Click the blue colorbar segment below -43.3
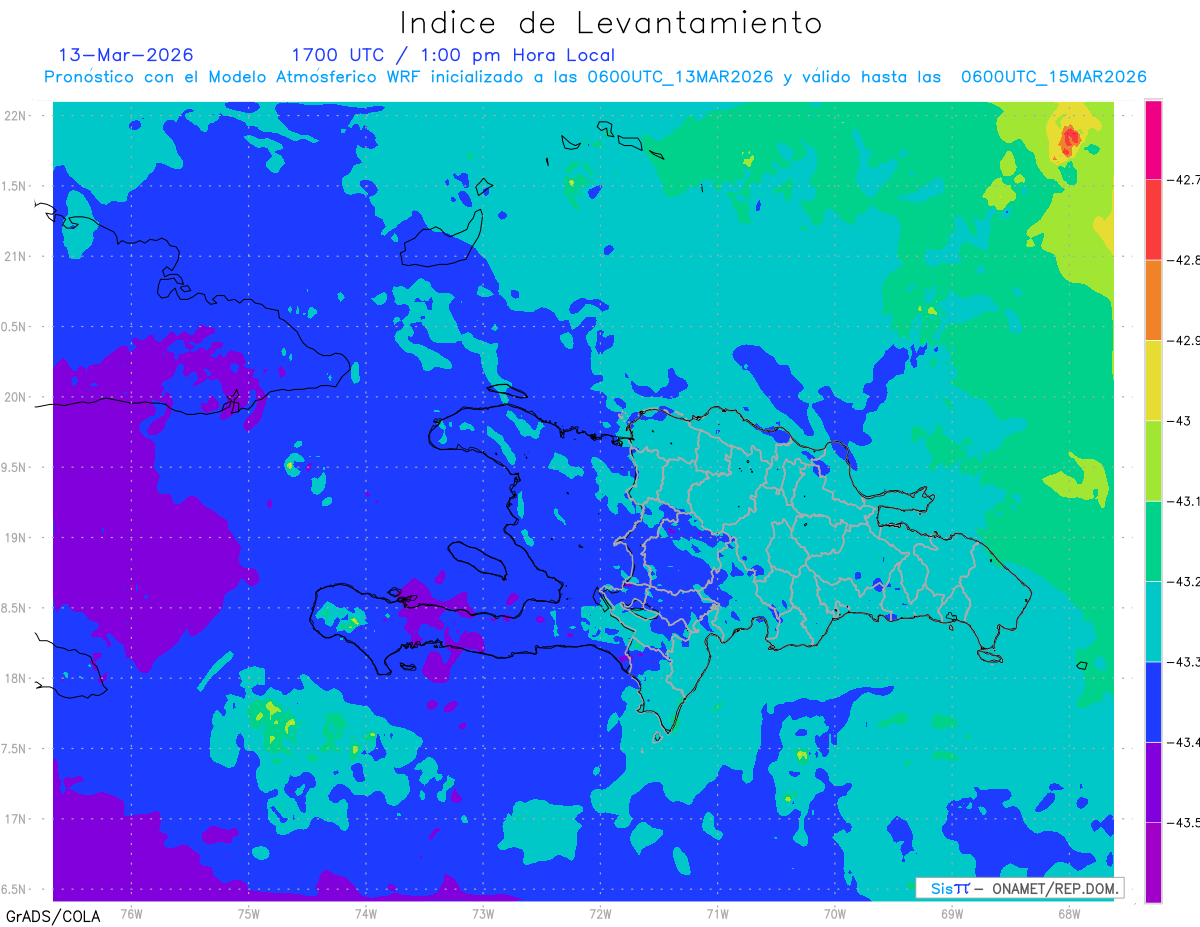 [1153, 701]
